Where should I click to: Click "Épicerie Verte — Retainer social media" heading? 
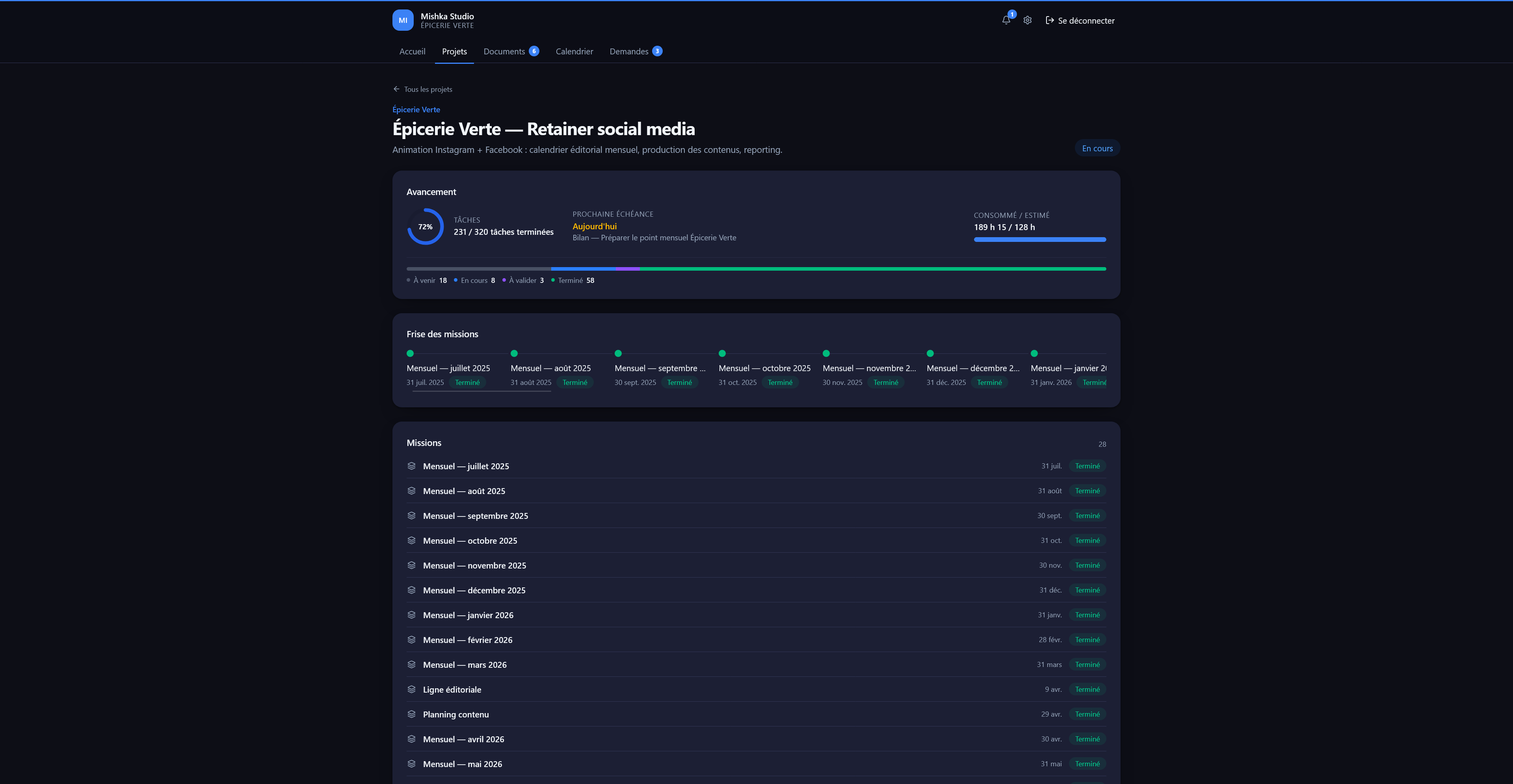tap(544, 129)
